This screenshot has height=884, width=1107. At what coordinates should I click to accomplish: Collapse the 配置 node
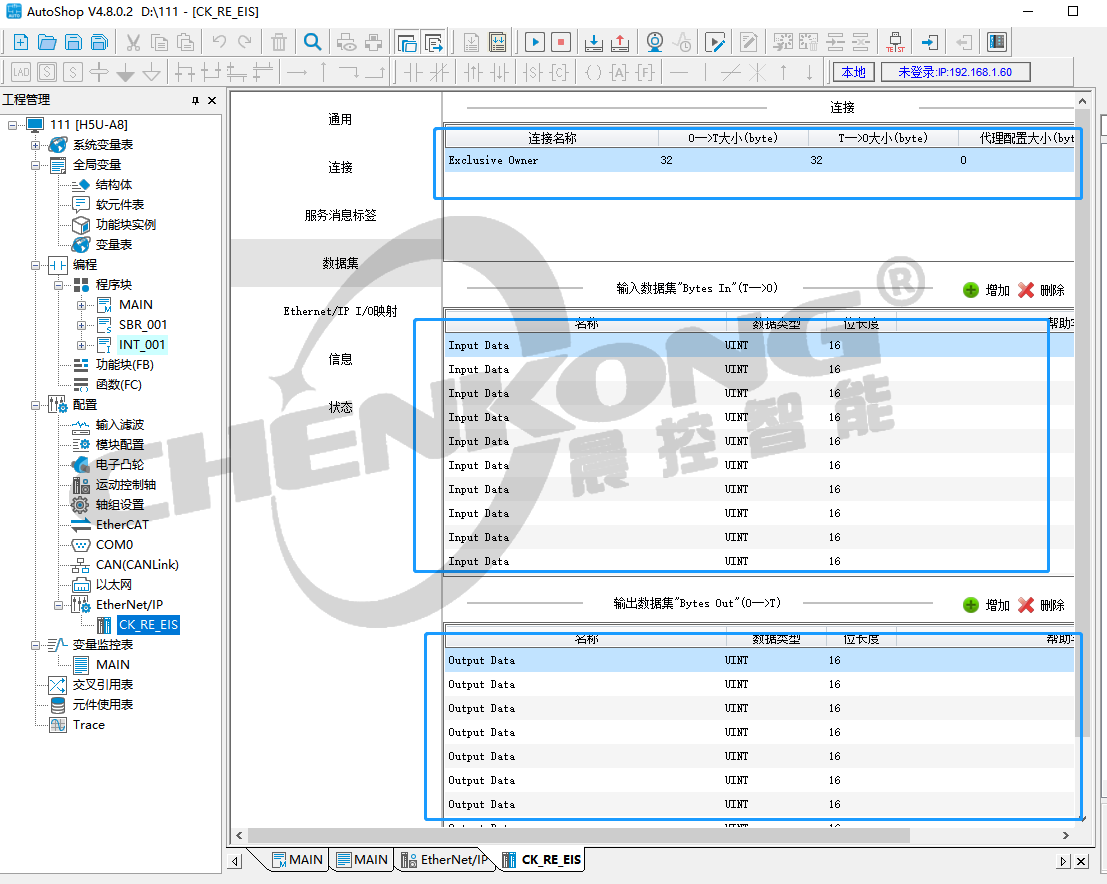[35, 405]
